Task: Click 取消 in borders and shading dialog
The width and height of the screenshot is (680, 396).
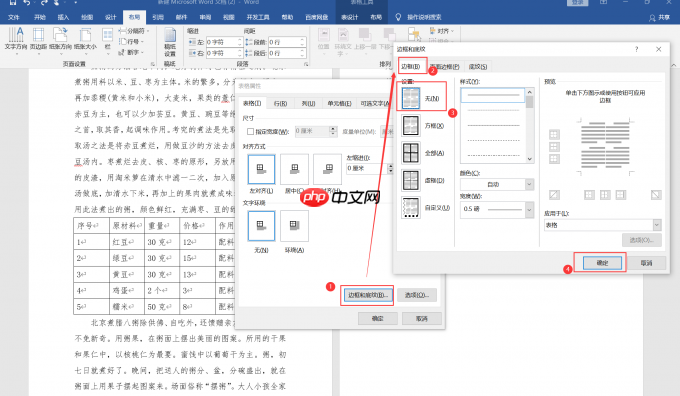Action: click(x=646, y=263)
